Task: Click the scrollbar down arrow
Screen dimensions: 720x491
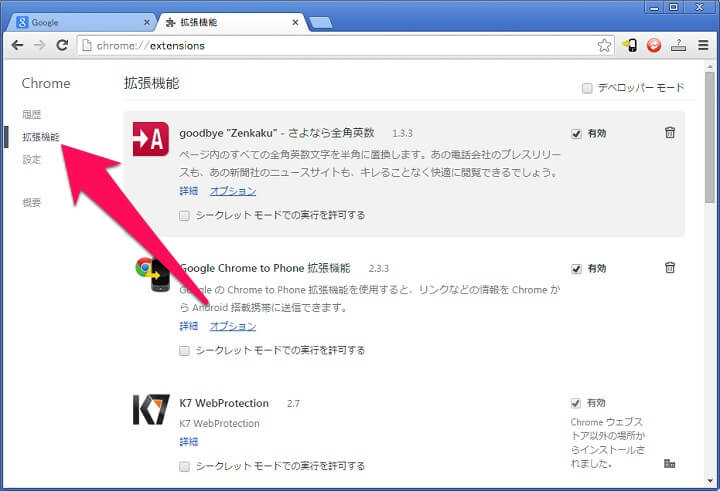Action: [710, 481]
